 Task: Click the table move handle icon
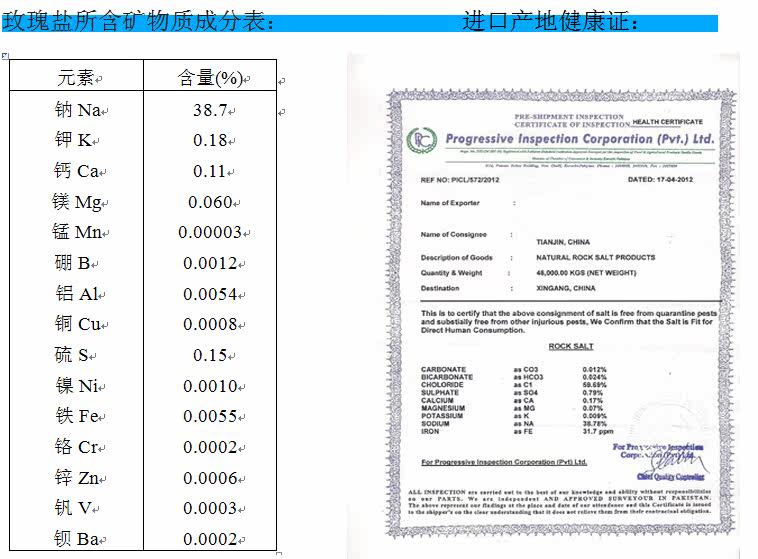click(5, 56)
